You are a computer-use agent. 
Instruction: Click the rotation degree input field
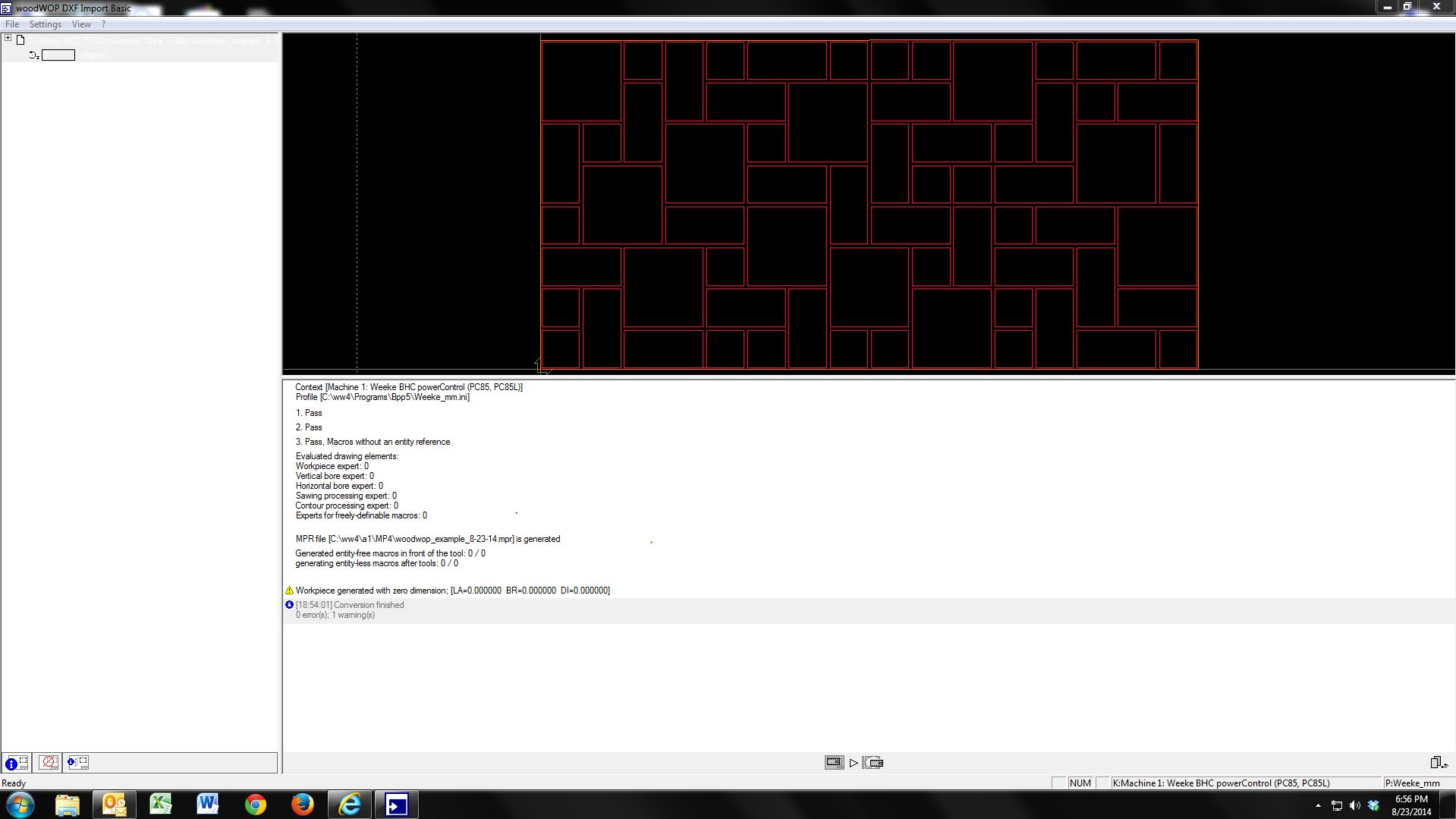point(58,55)
